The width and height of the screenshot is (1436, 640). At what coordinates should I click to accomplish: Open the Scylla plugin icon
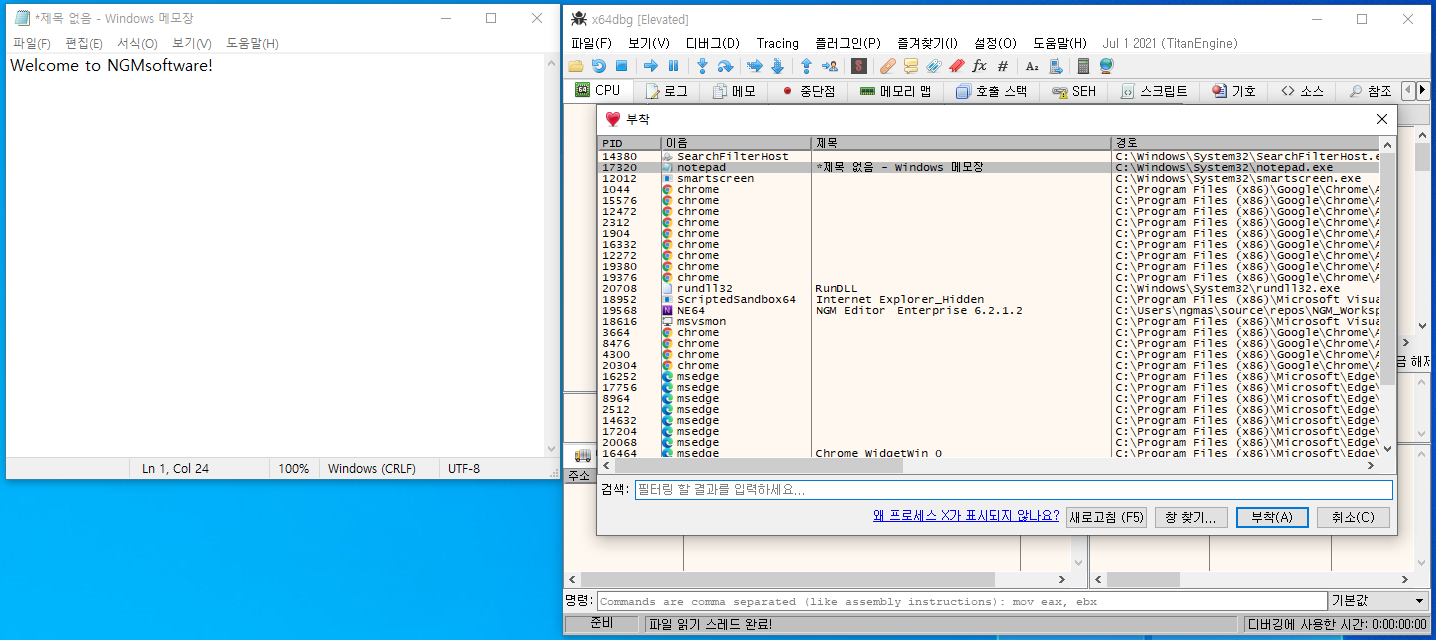(858, 66)
